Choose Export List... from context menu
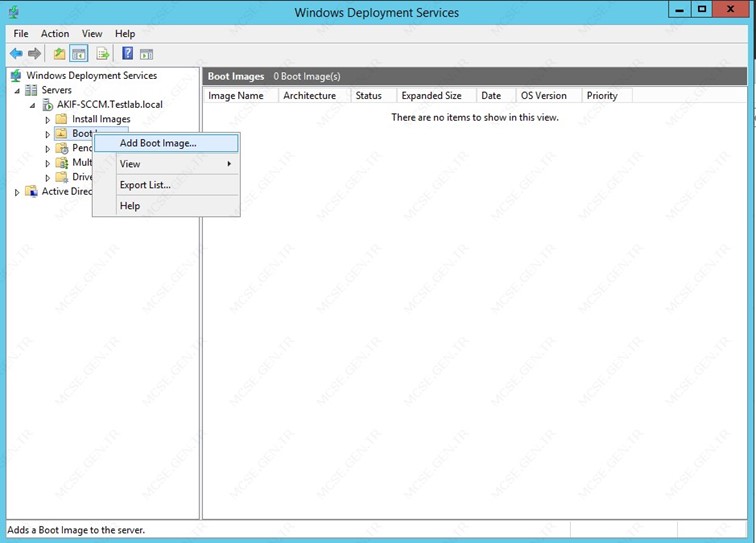The width and height of the screenshot is (756, 543). (166, 185)
